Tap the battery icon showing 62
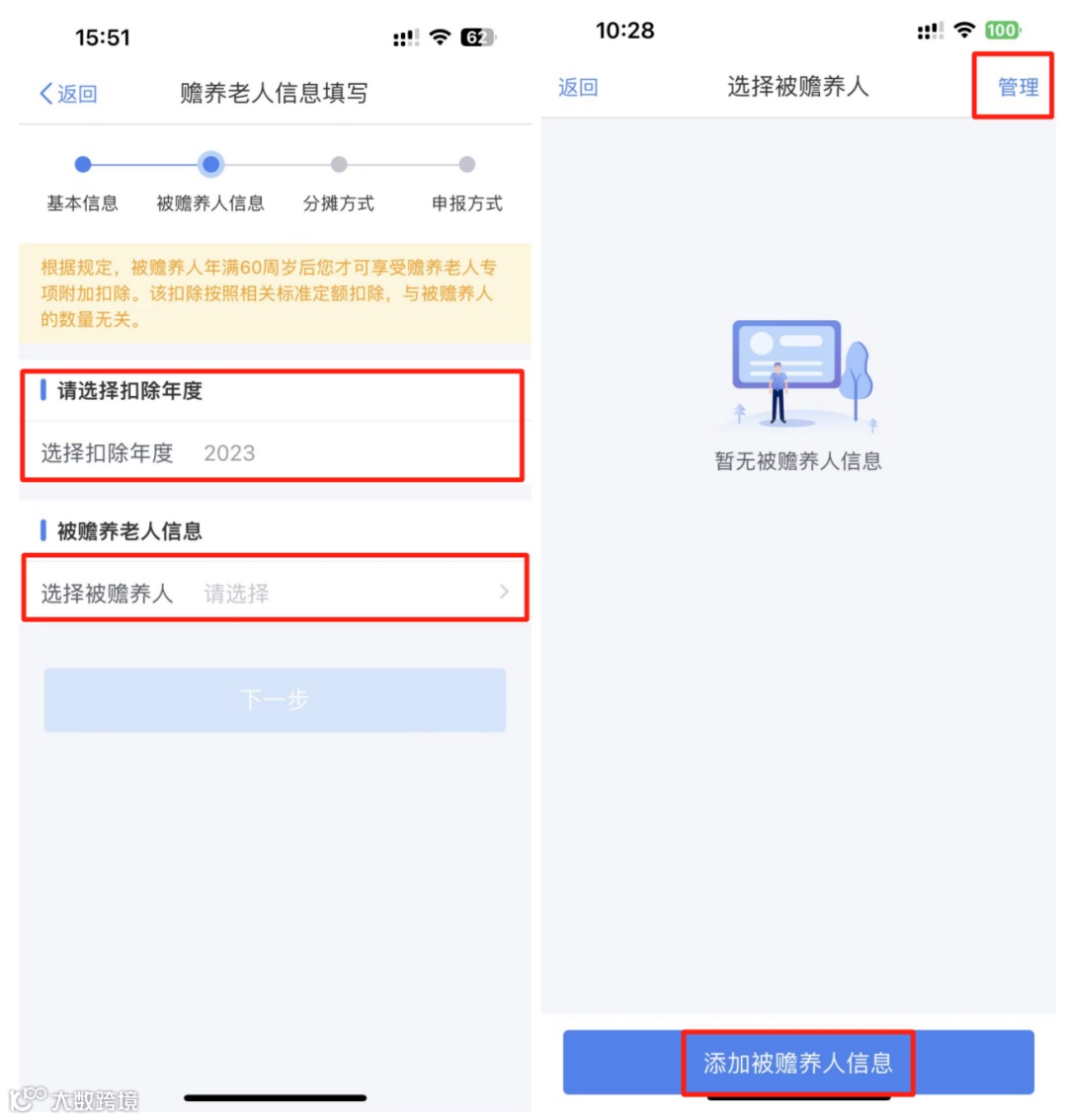 (x=477, y=38)
